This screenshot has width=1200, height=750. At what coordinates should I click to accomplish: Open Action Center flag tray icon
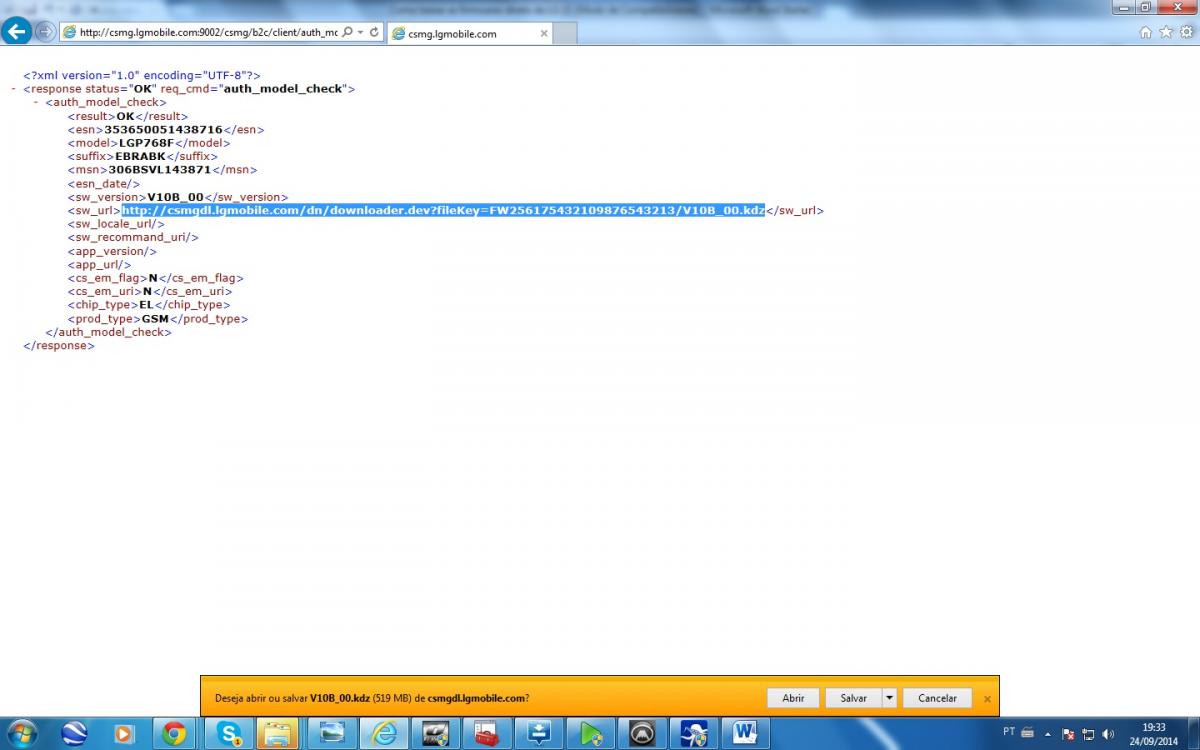1069,734
